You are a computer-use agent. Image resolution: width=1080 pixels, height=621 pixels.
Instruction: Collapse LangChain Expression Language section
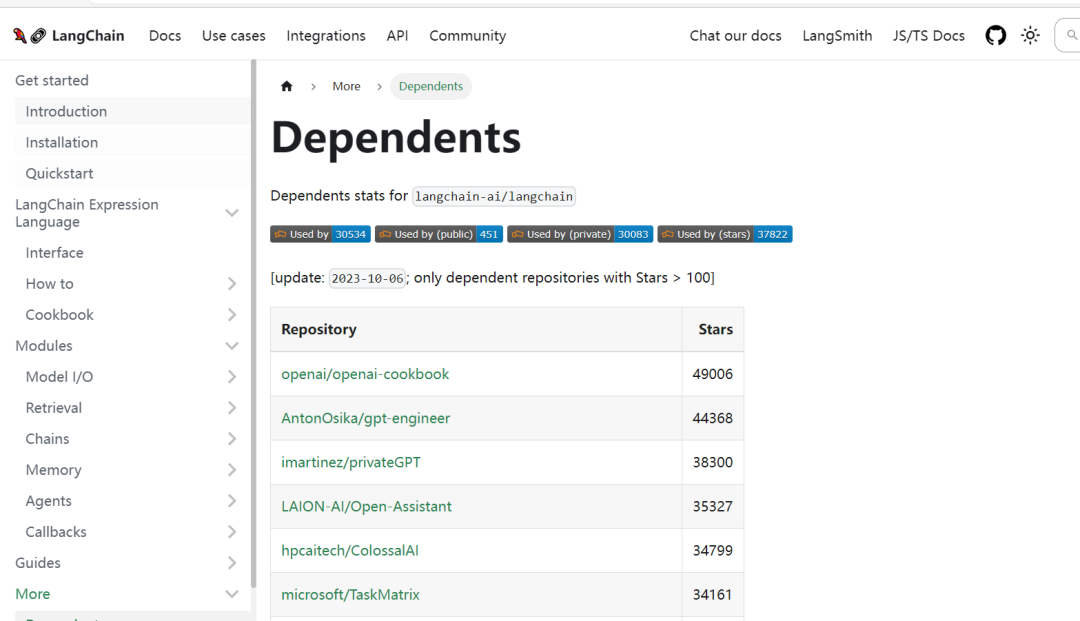pos(232,213)
